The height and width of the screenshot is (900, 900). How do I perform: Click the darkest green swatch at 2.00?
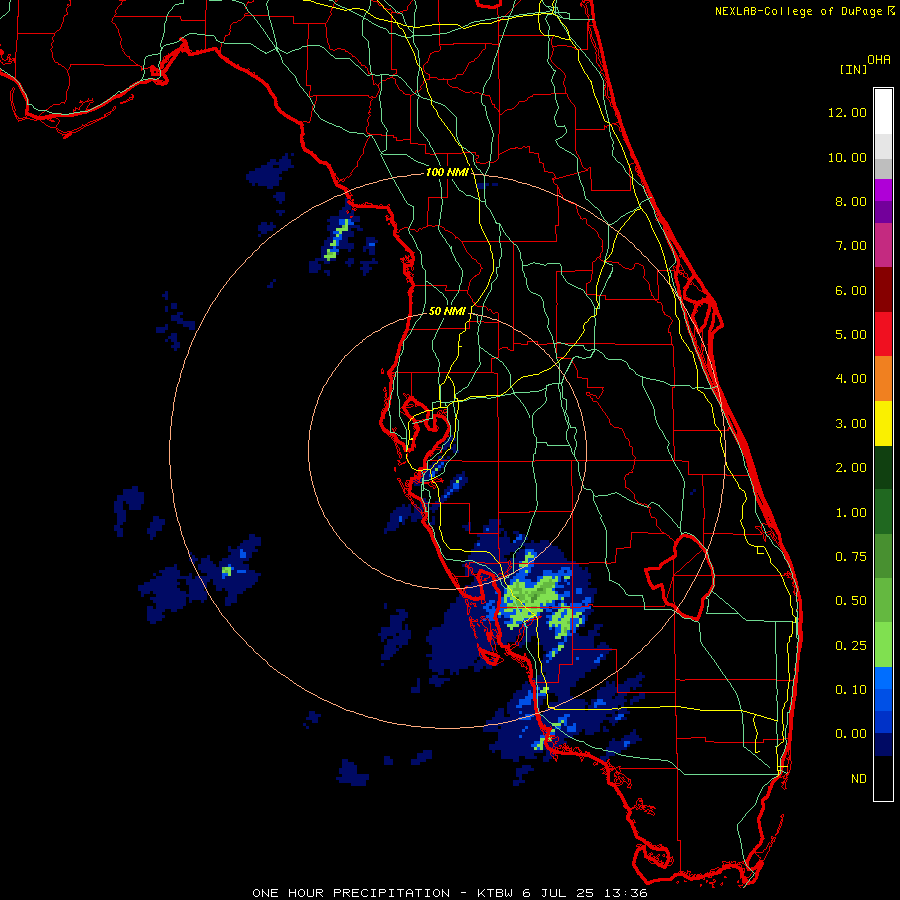[x=883, y=467]
